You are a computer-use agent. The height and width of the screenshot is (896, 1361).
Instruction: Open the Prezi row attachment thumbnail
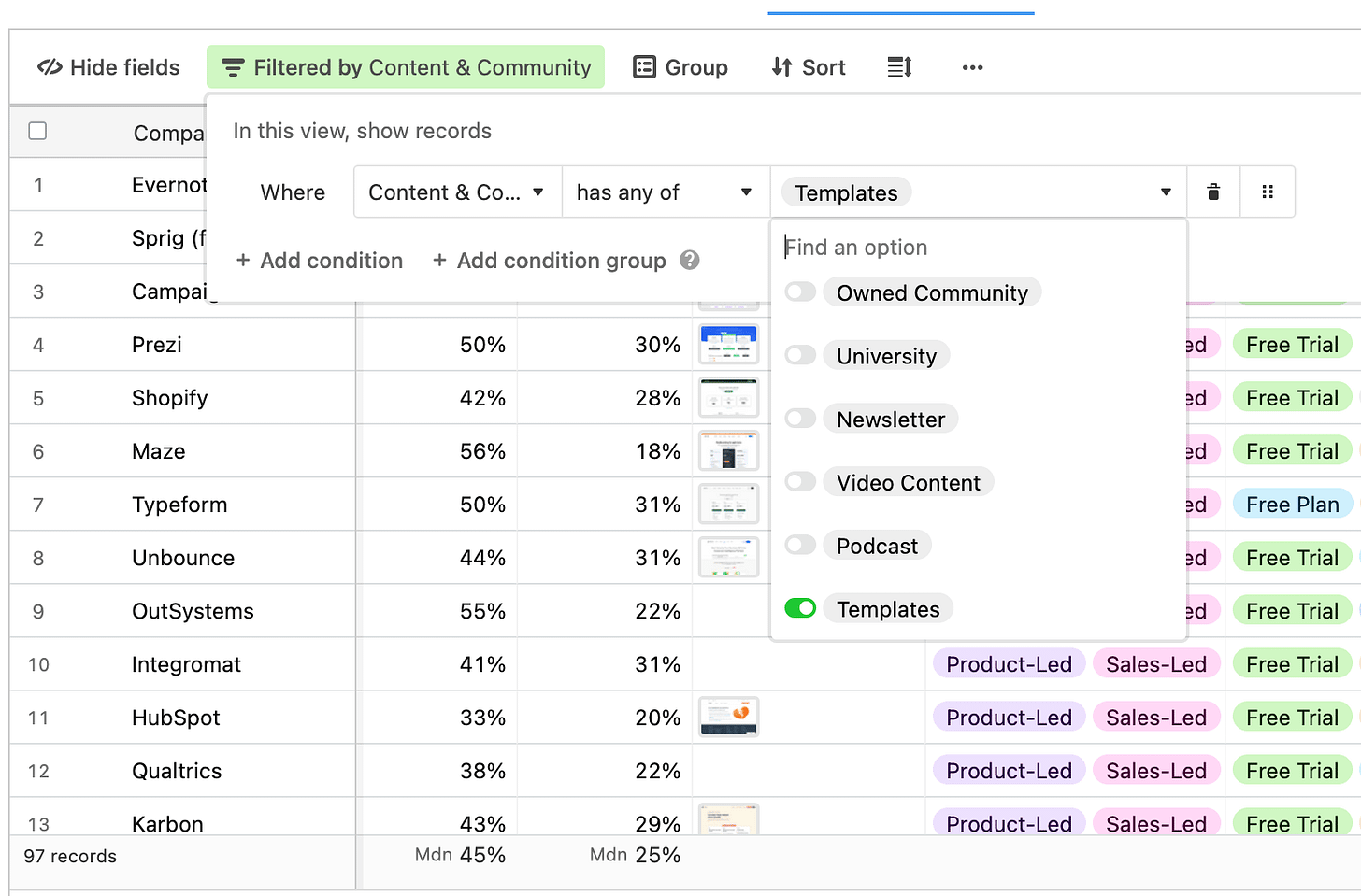pyautogui.click(x=729, y=344)
